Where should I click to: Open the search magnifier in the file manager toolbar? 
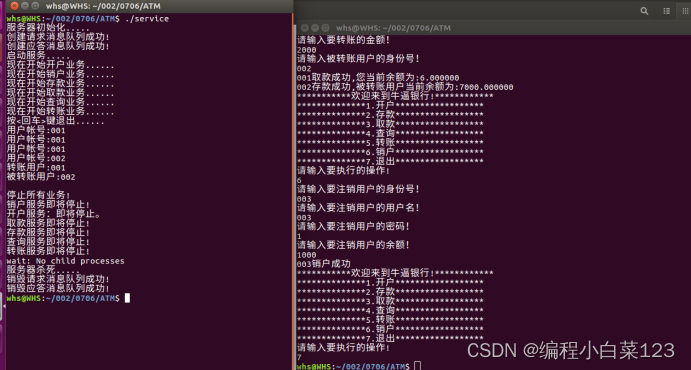[x=644, y=11]
